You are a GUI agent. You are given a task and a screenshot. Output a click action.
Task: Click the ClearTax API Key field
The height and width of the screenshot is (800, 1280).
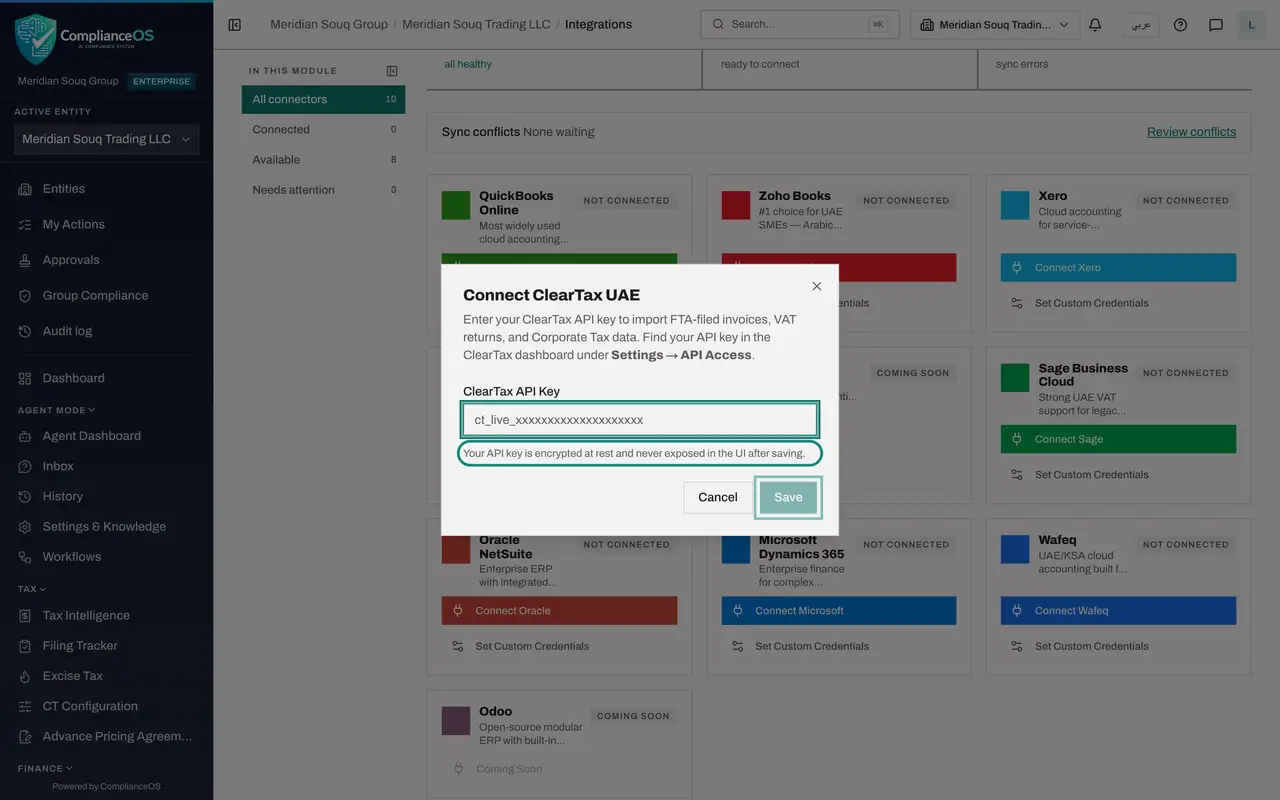point(640,420)
